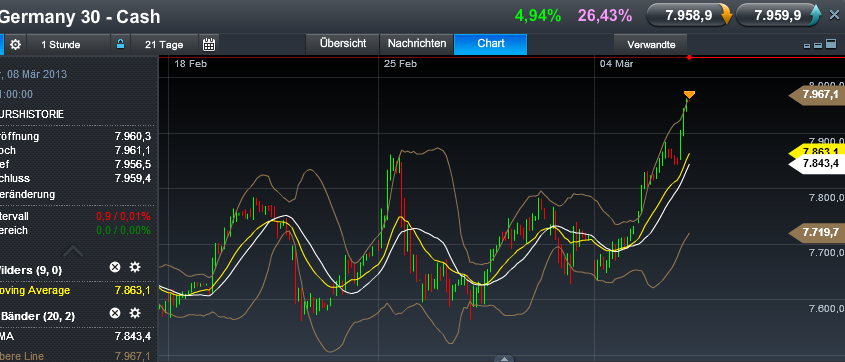Open the 21 Tage range dropdown
845x362 pixels.
pyautogui.click(x=164, y=45)
